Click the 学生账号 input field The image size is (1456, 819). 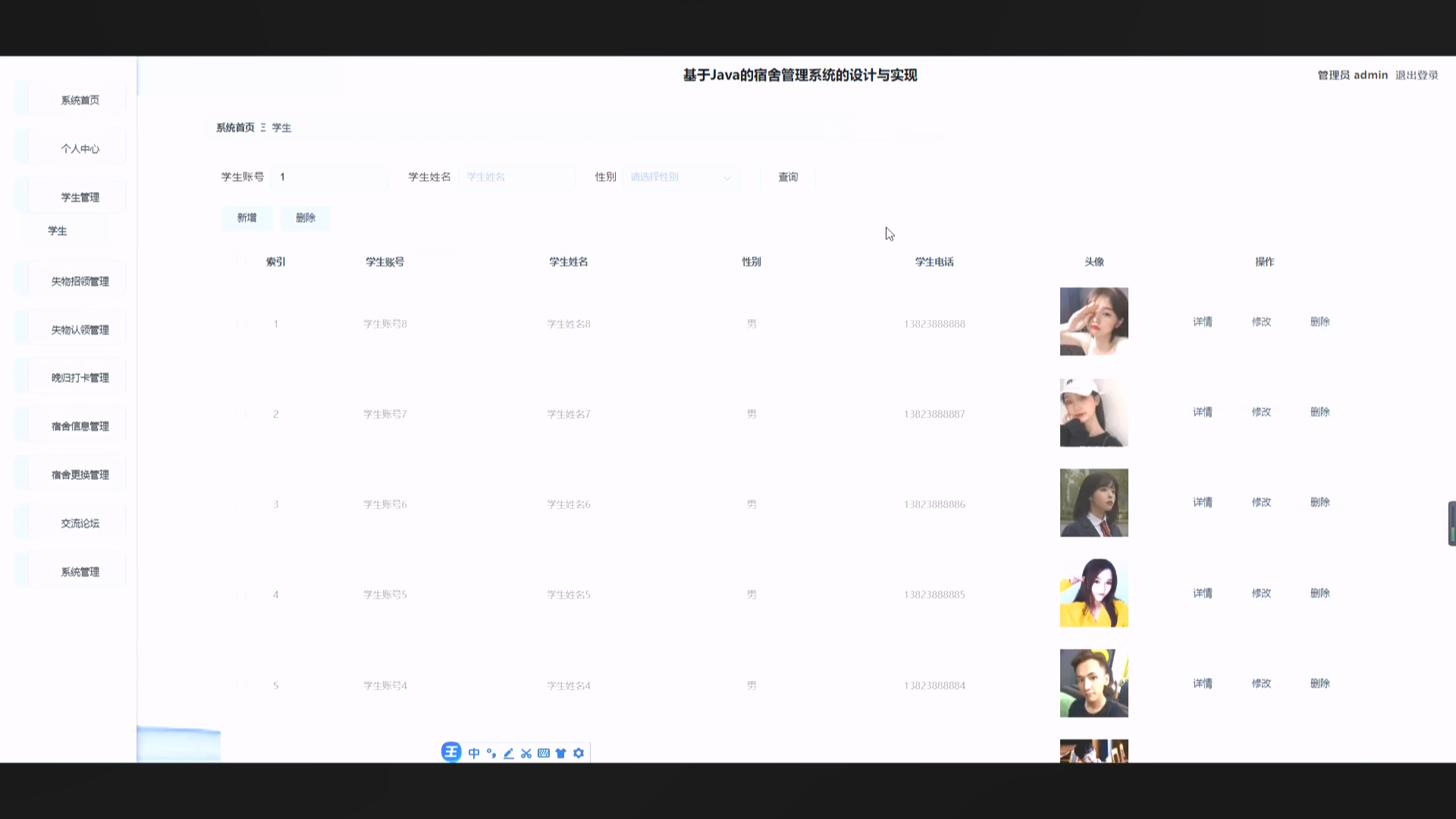[x=328, y=177]
